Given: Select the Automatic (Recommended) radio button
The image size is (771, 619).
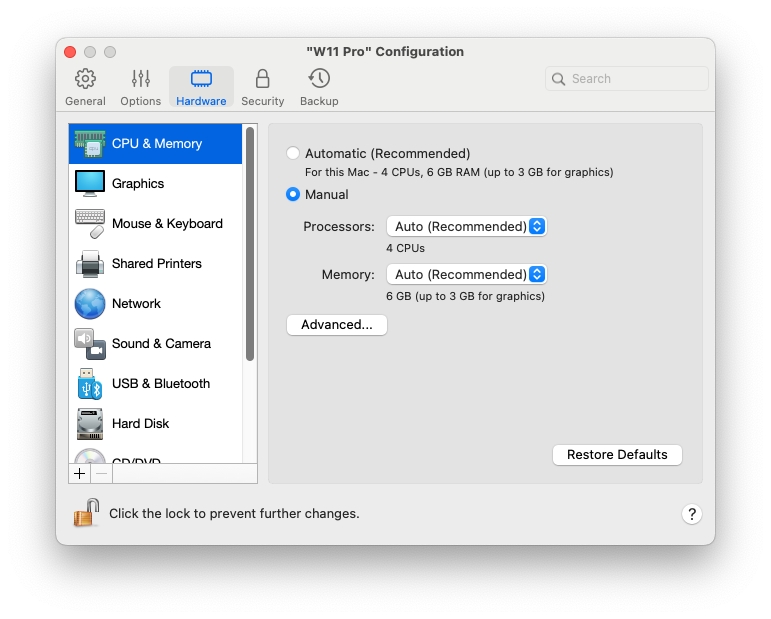Looking at the screenshot, I should pos(293,154).
